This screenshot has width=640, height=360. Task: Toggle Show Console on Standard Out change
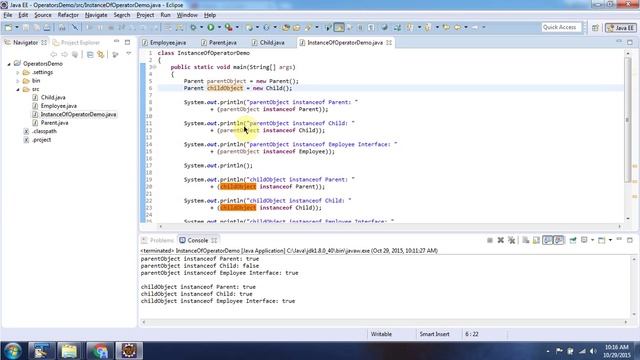coord(548,240)
